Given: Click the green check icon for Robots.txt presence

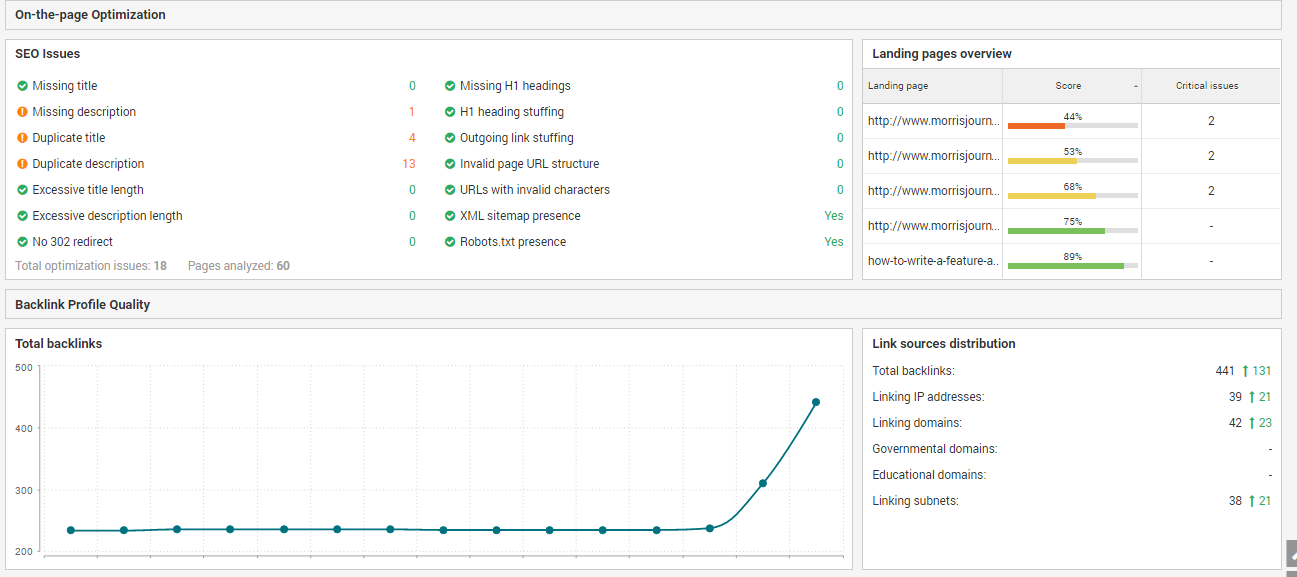Looking at the screenshot, I should point(450,242).
